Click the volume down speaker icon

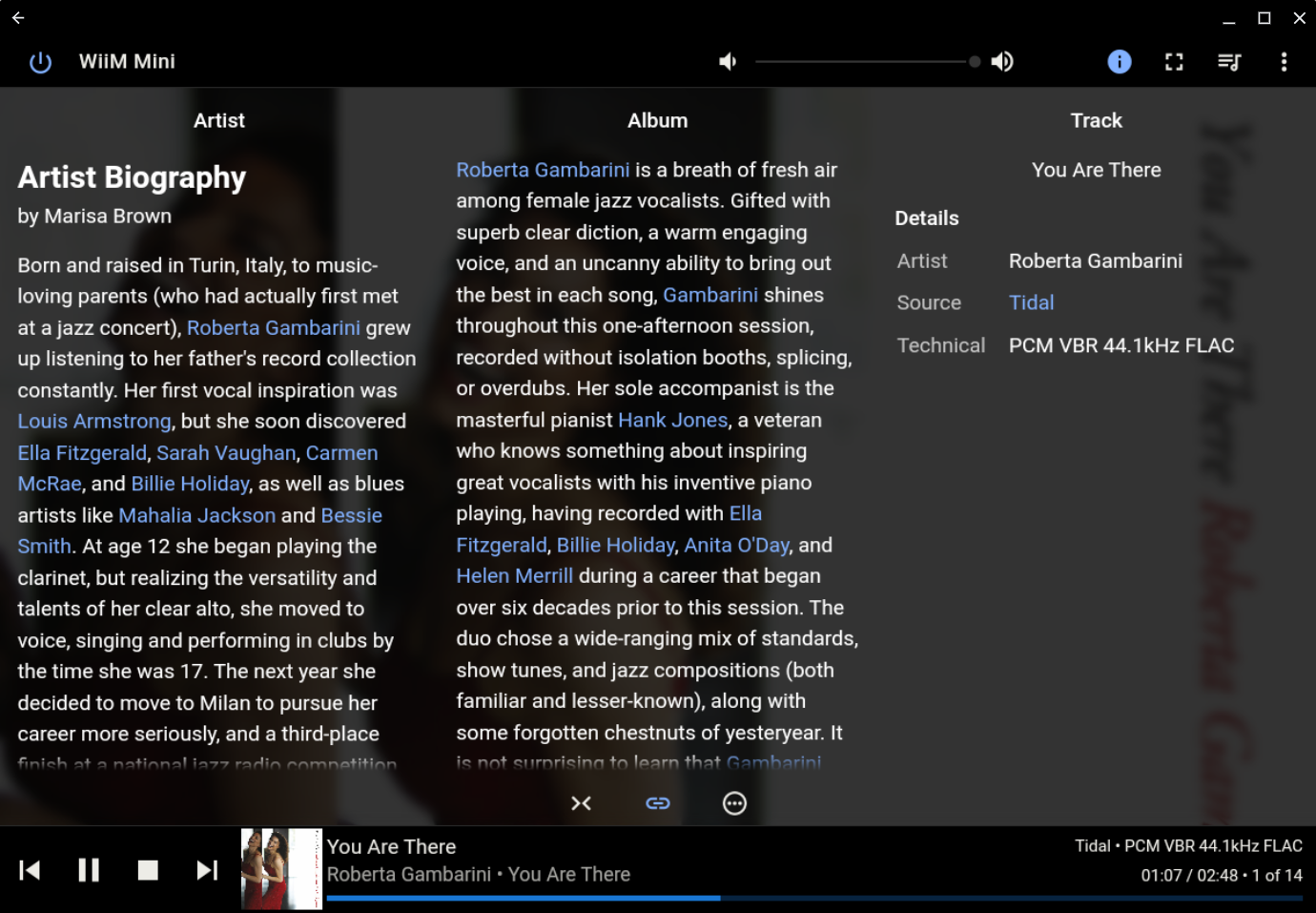728,62
